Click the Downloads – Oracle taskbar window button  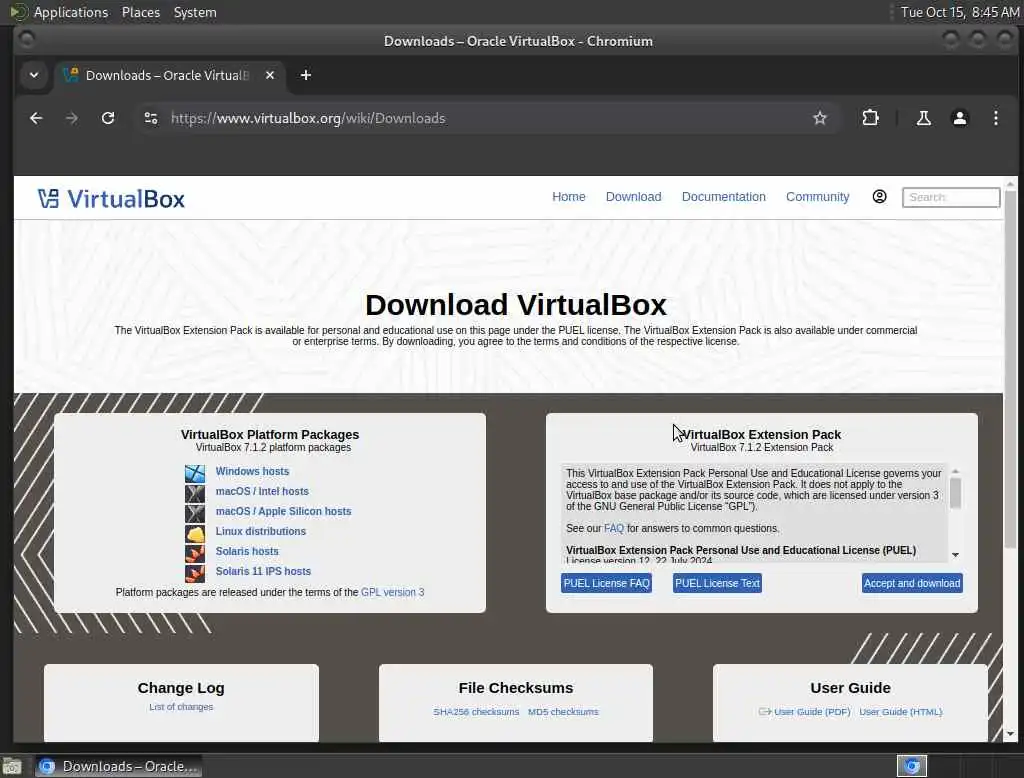(118, 766)
